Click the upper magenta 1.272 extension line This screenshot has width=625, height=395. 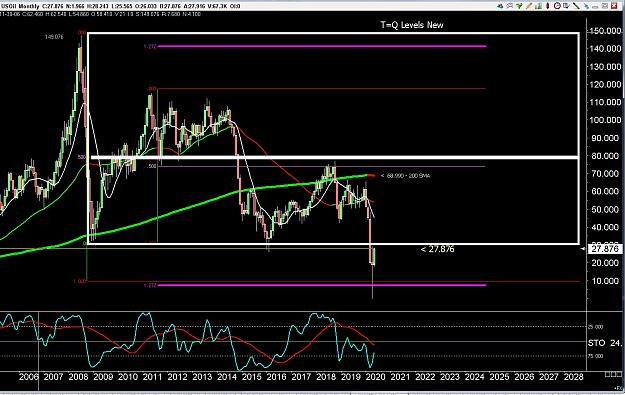(322, 46)
